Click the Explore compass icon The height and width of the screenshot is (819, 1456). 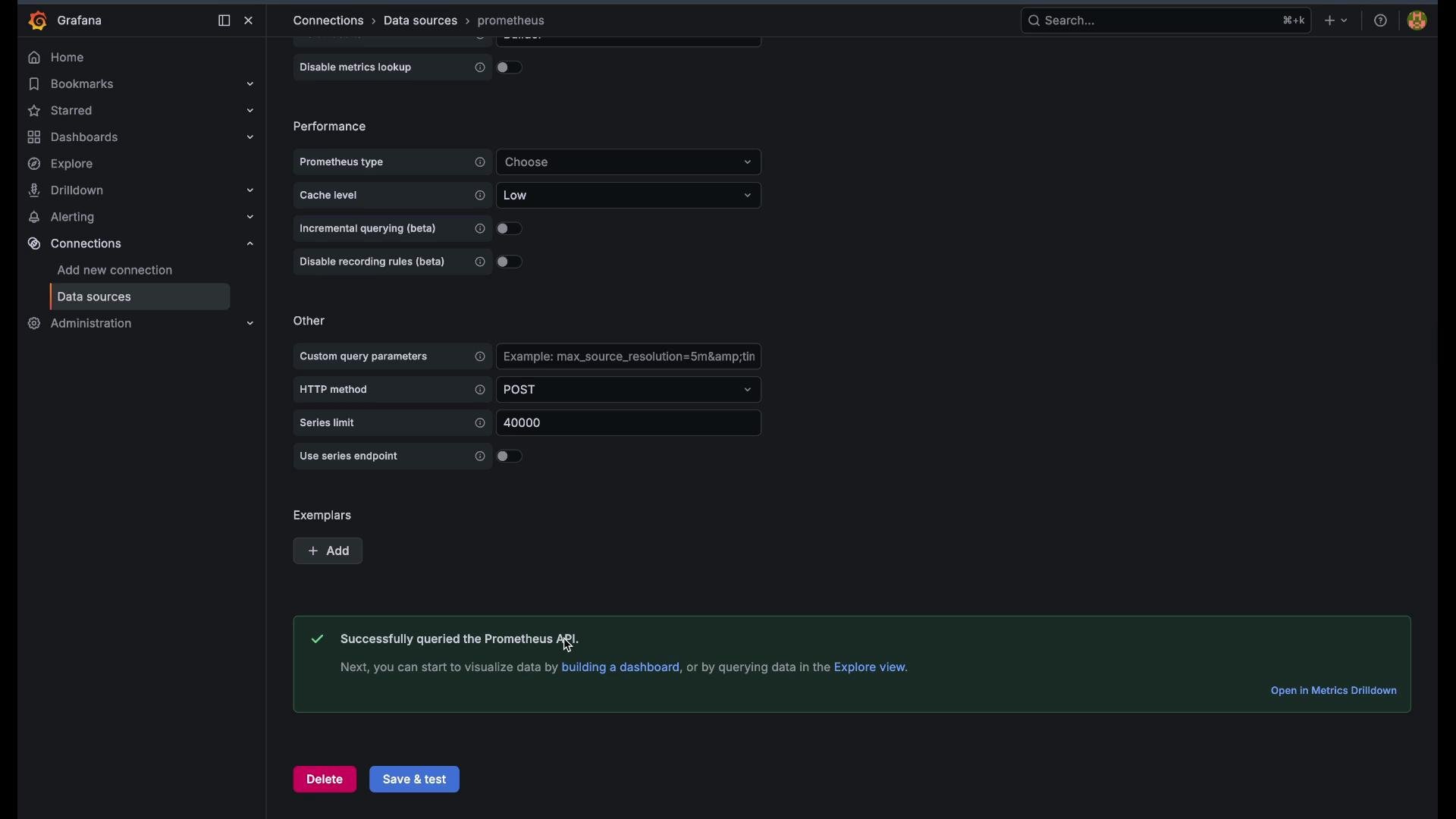(34, 165)
